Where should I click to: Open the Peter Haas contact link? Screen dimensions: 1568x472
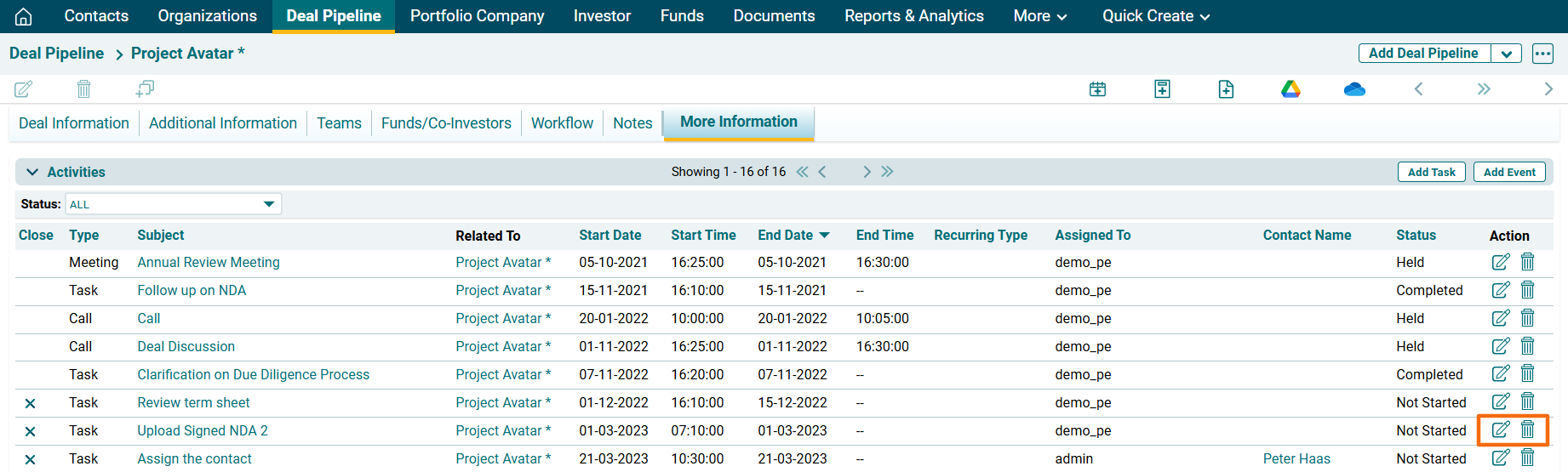1296,458
